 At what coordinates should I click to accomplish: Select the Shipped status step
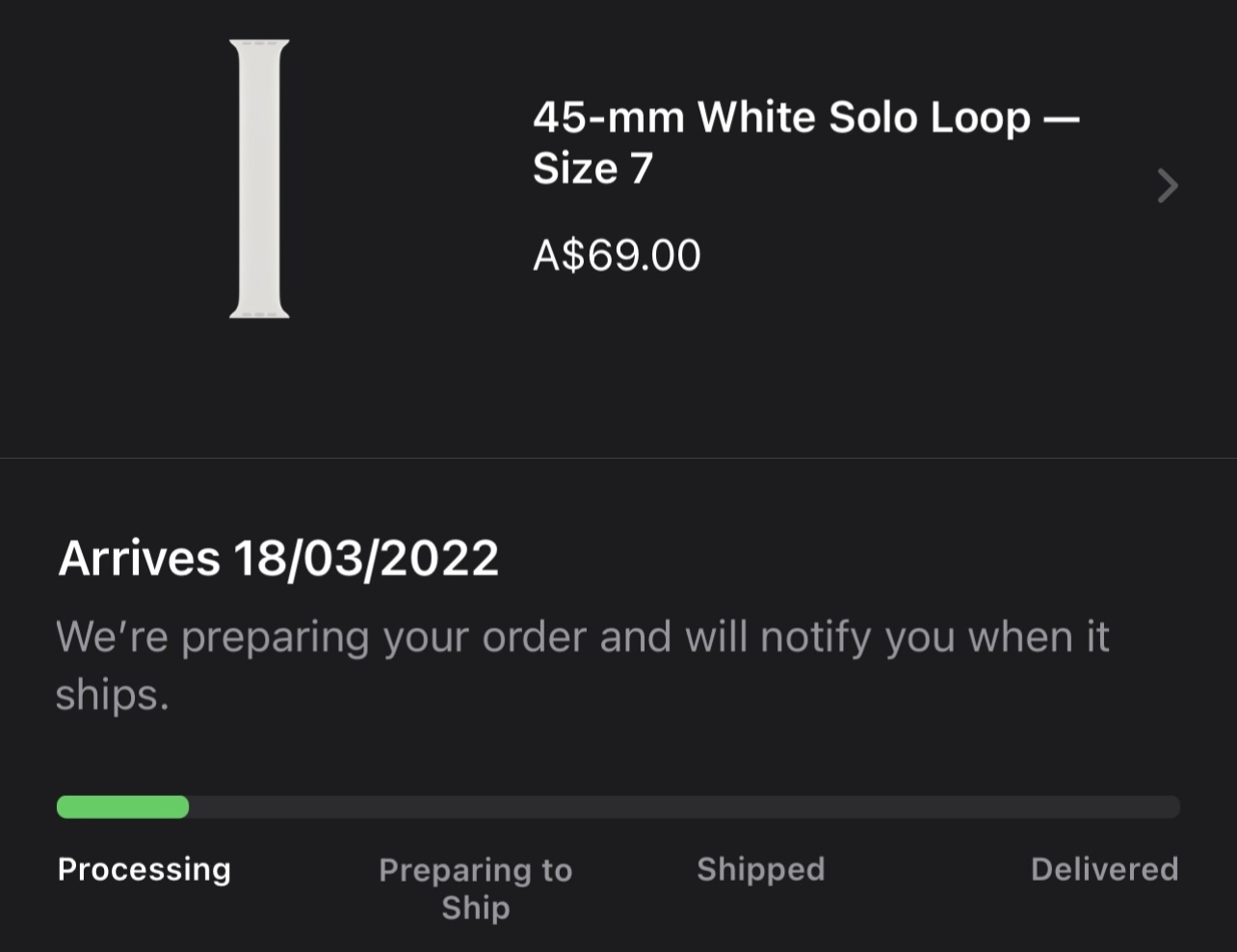pyautogui.click(x=761, y=869)
